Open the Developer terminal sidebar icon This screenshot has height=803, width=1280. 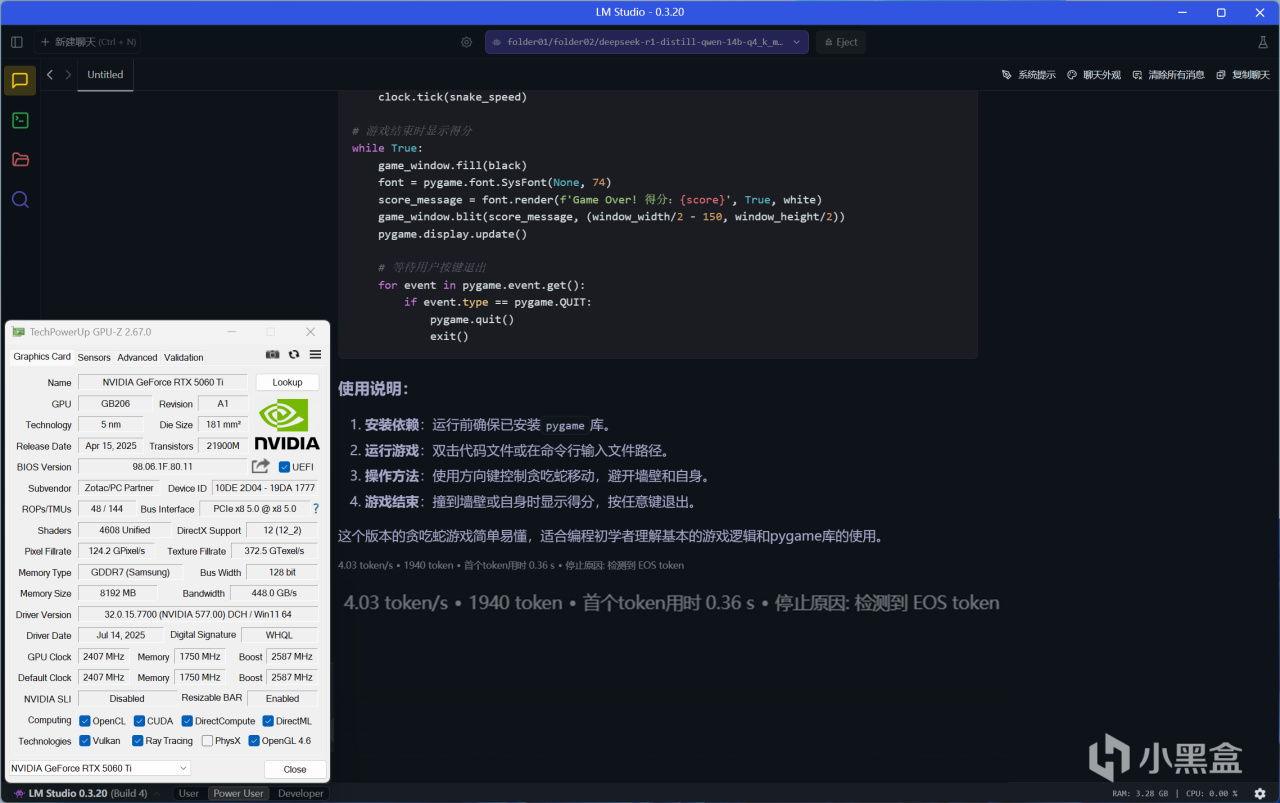[20, 120]
